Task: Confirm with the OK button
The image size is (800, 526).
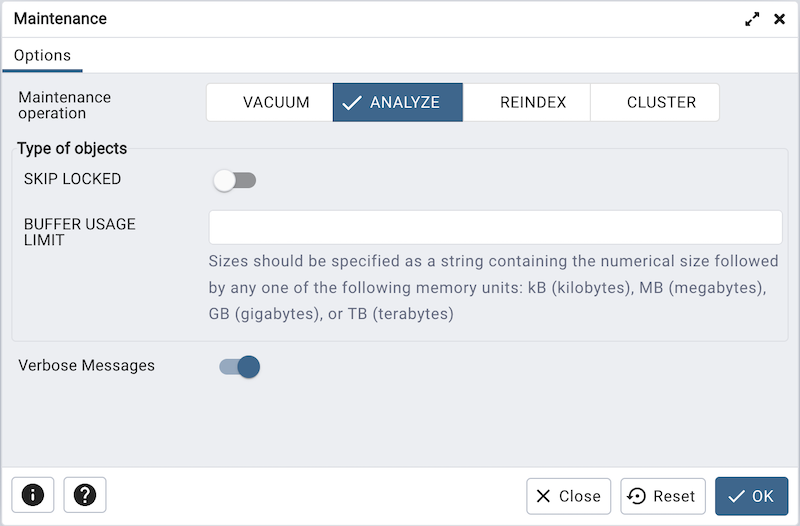Action: pos(751,496)
